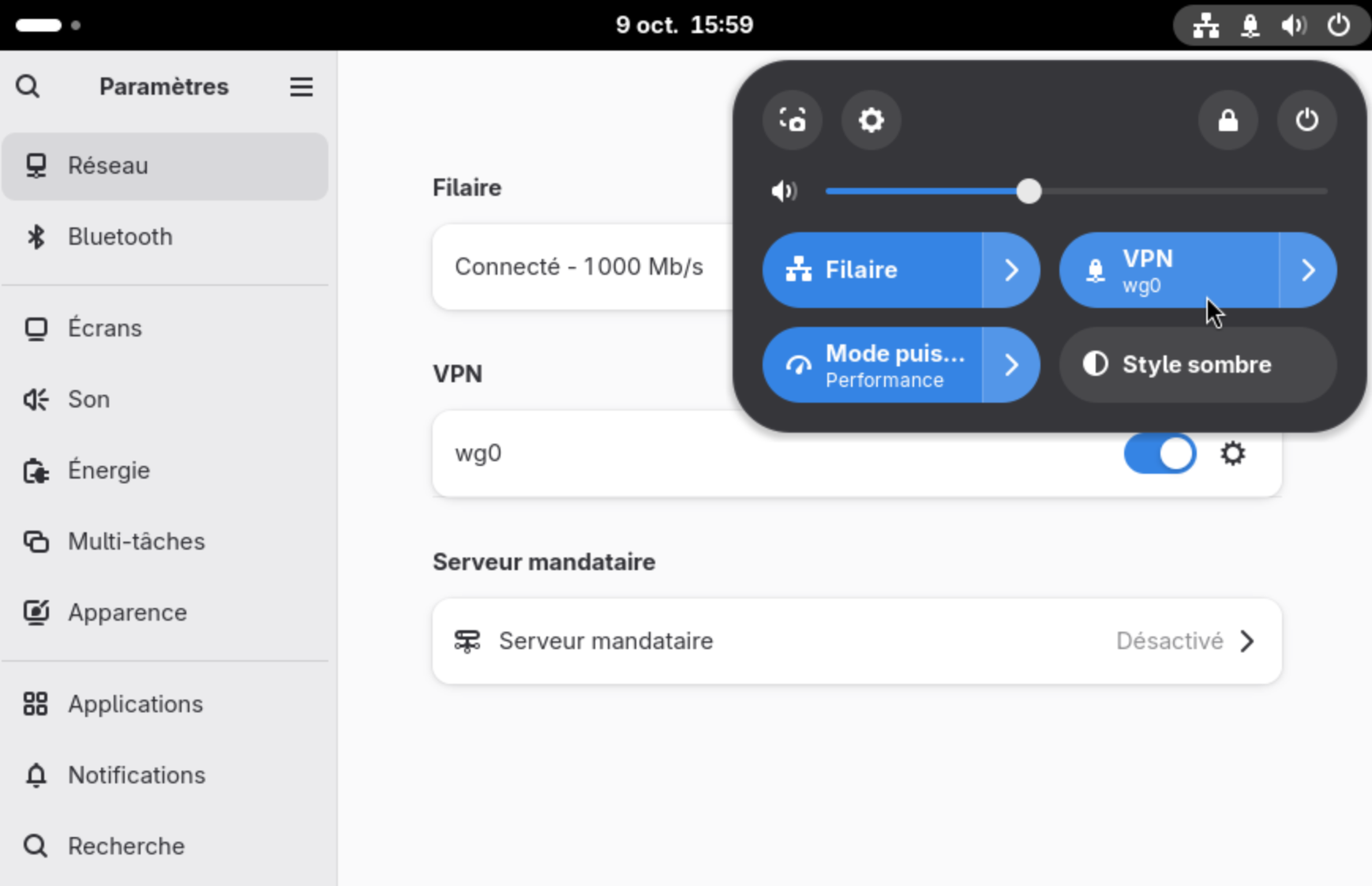
Task: Open the Serveur mandataire proxy row
Action: coord(857,641)
